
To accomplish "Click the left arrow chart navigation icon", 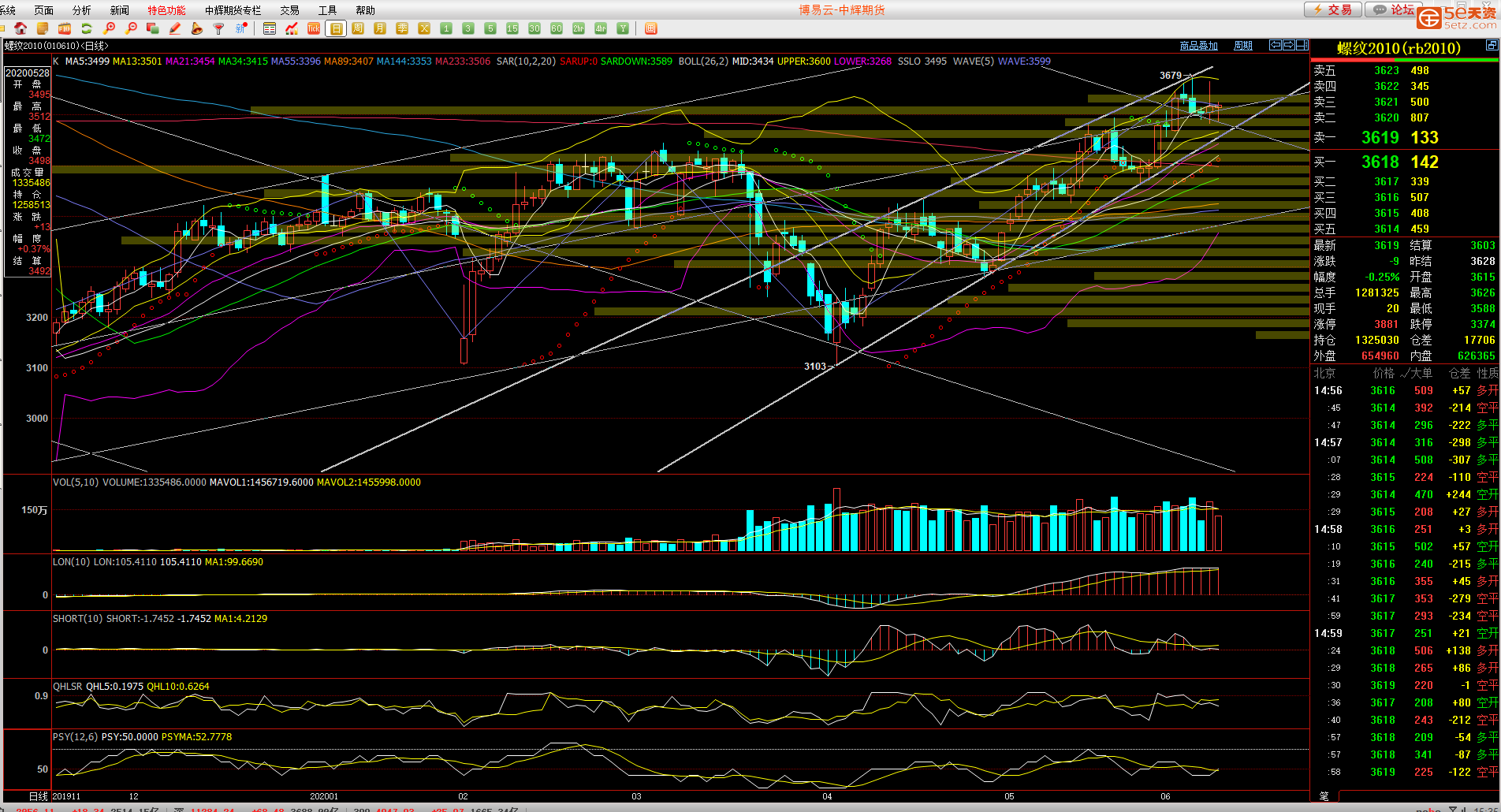I will click(x=1275, y=45).
